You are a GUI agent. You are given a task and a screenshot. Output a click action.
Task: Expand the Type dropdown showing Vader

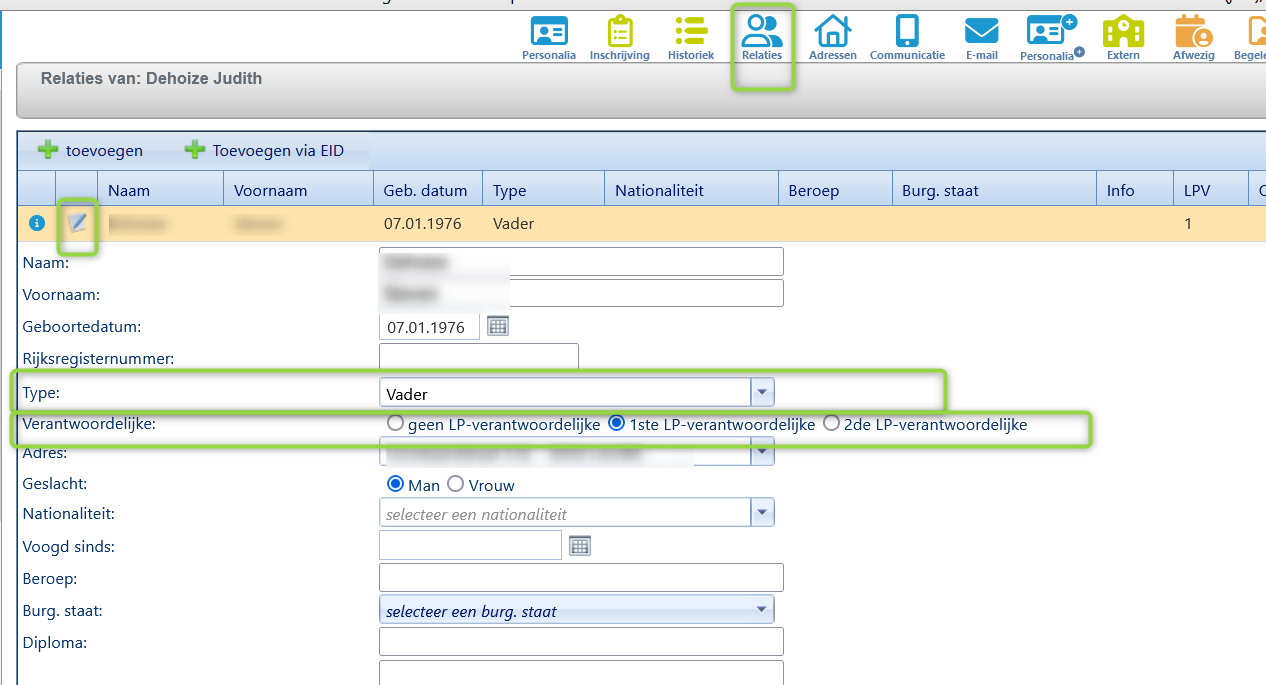coord(762,394)
